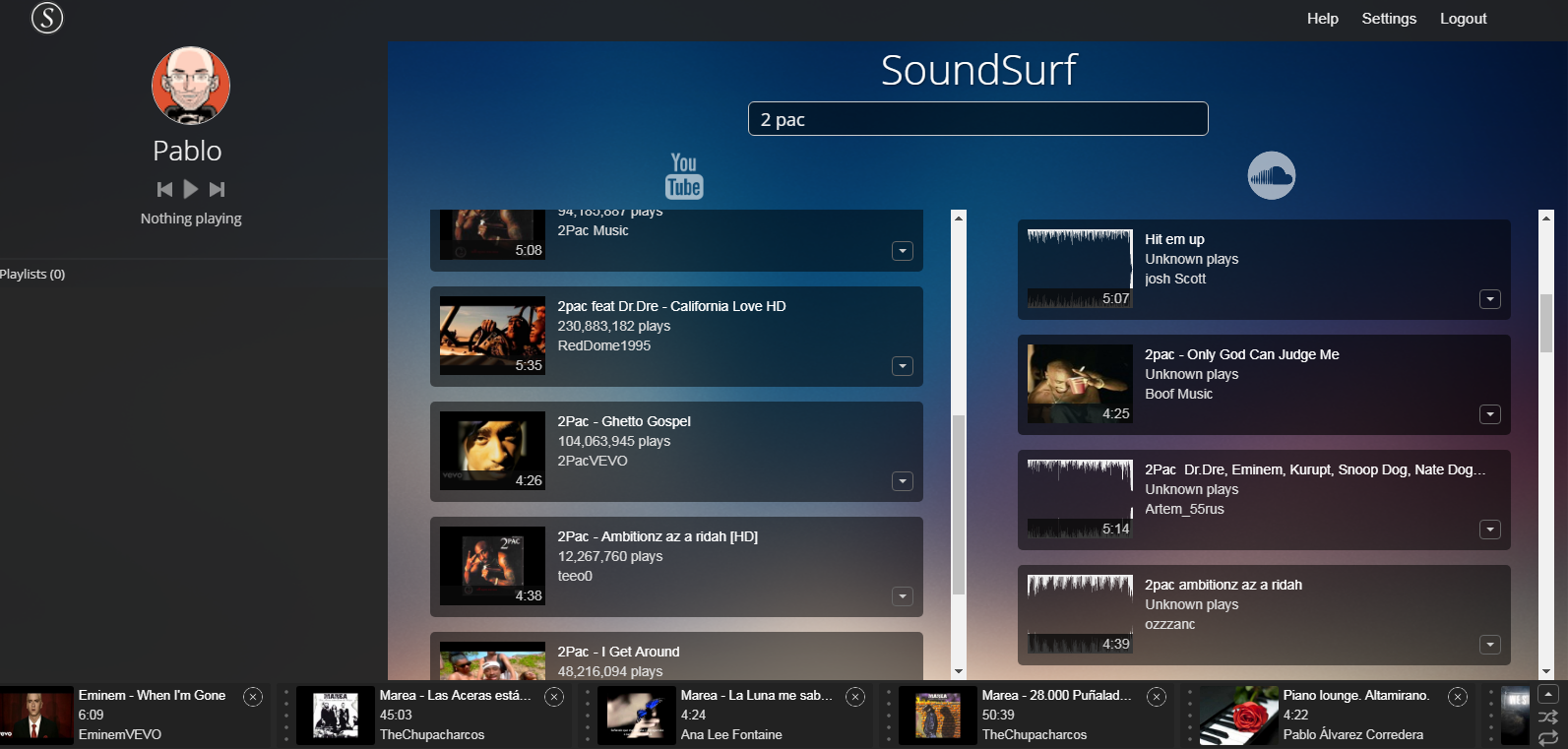Toggle repeat mode for the queue
The height and width of the screenshot is (749, 1568).
1548,737
